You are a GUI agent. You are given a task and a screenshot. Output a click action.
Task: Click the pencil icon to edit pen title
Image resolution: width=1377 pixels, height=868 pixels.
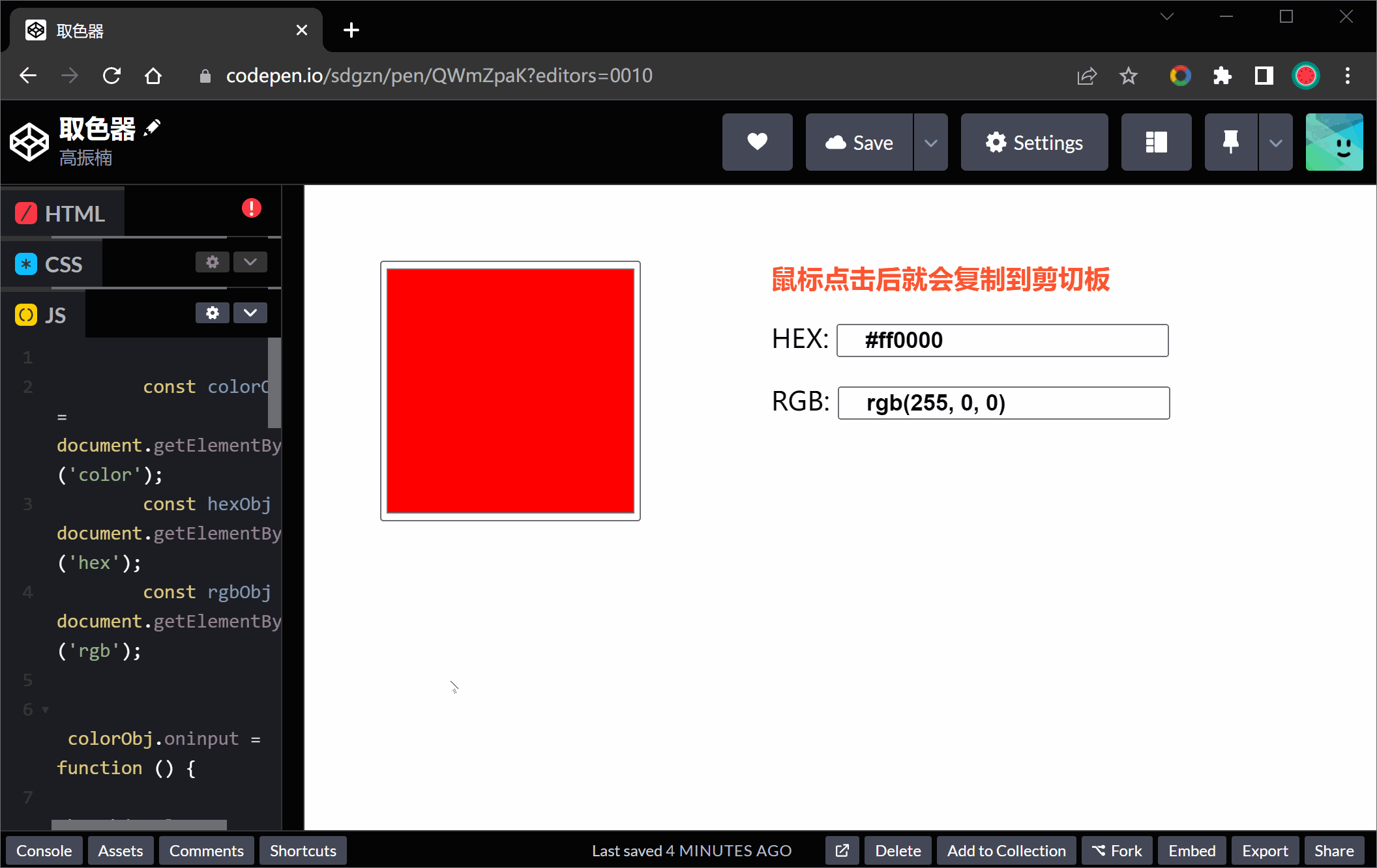click(x=152, y=128)
